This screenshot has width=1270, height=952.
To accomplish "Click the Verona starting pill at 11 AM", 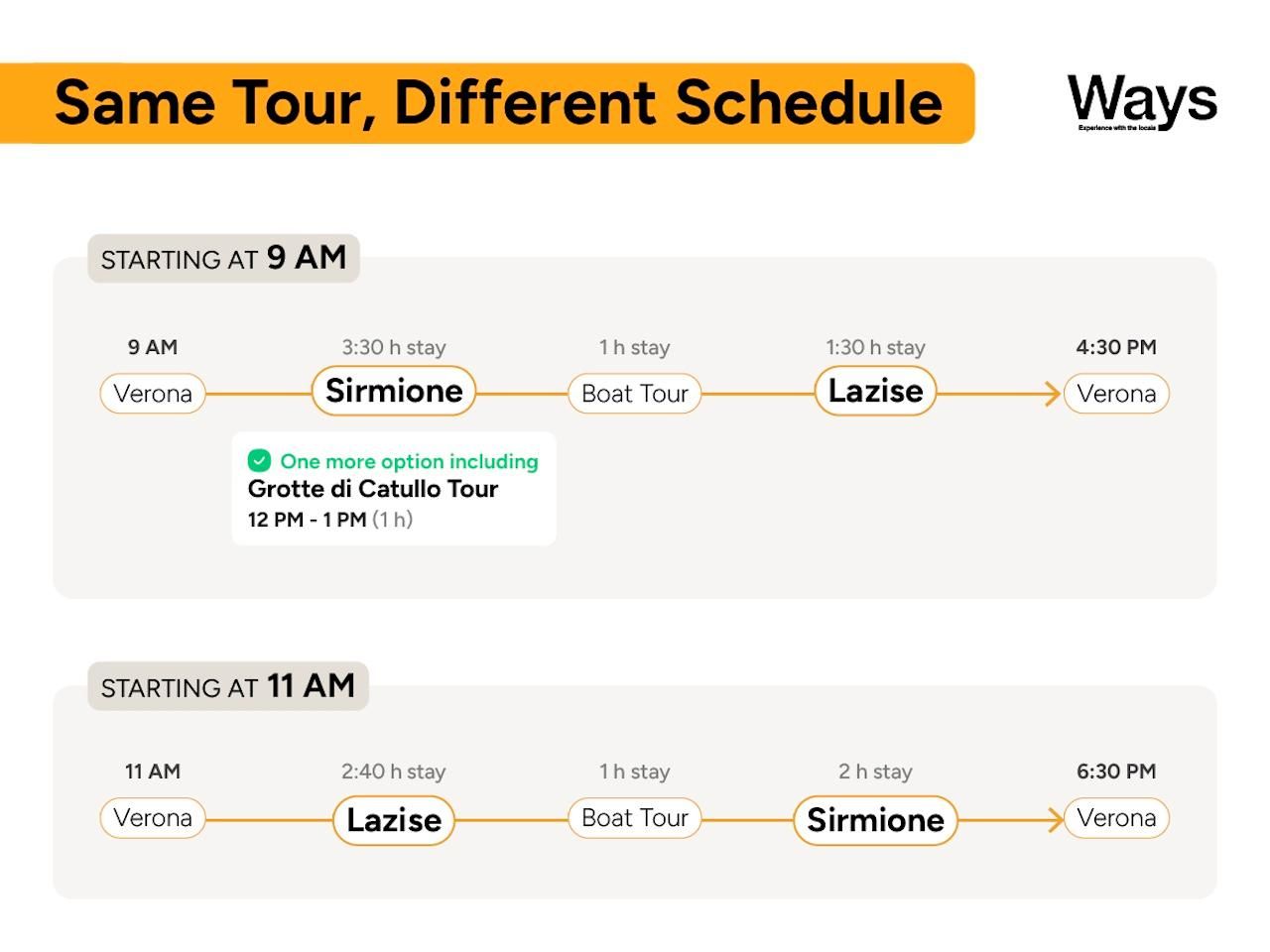I will coord(153,818).
